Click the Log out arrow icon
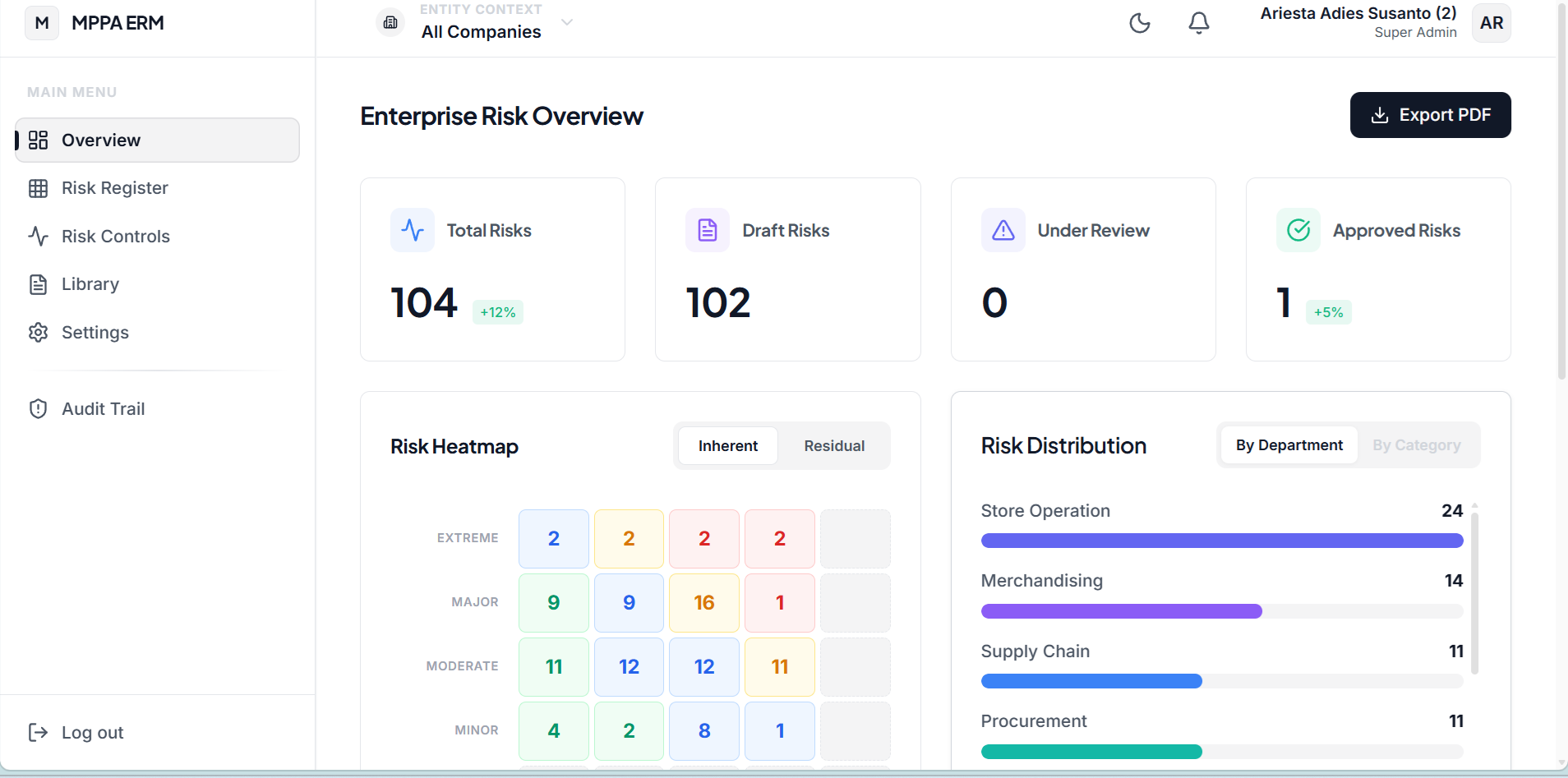Screen dimensions: 1568x778 point(39,733)
